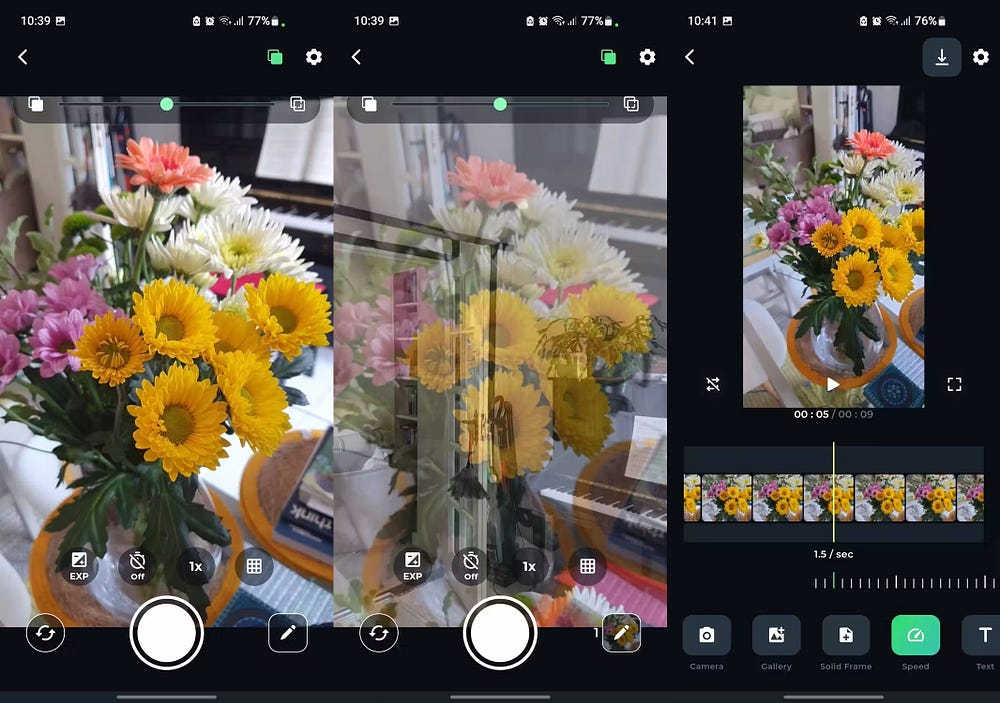1000x703 pixels.
Task: Click the 00 : 05 timecode
Action: click(x=811, y=414)
